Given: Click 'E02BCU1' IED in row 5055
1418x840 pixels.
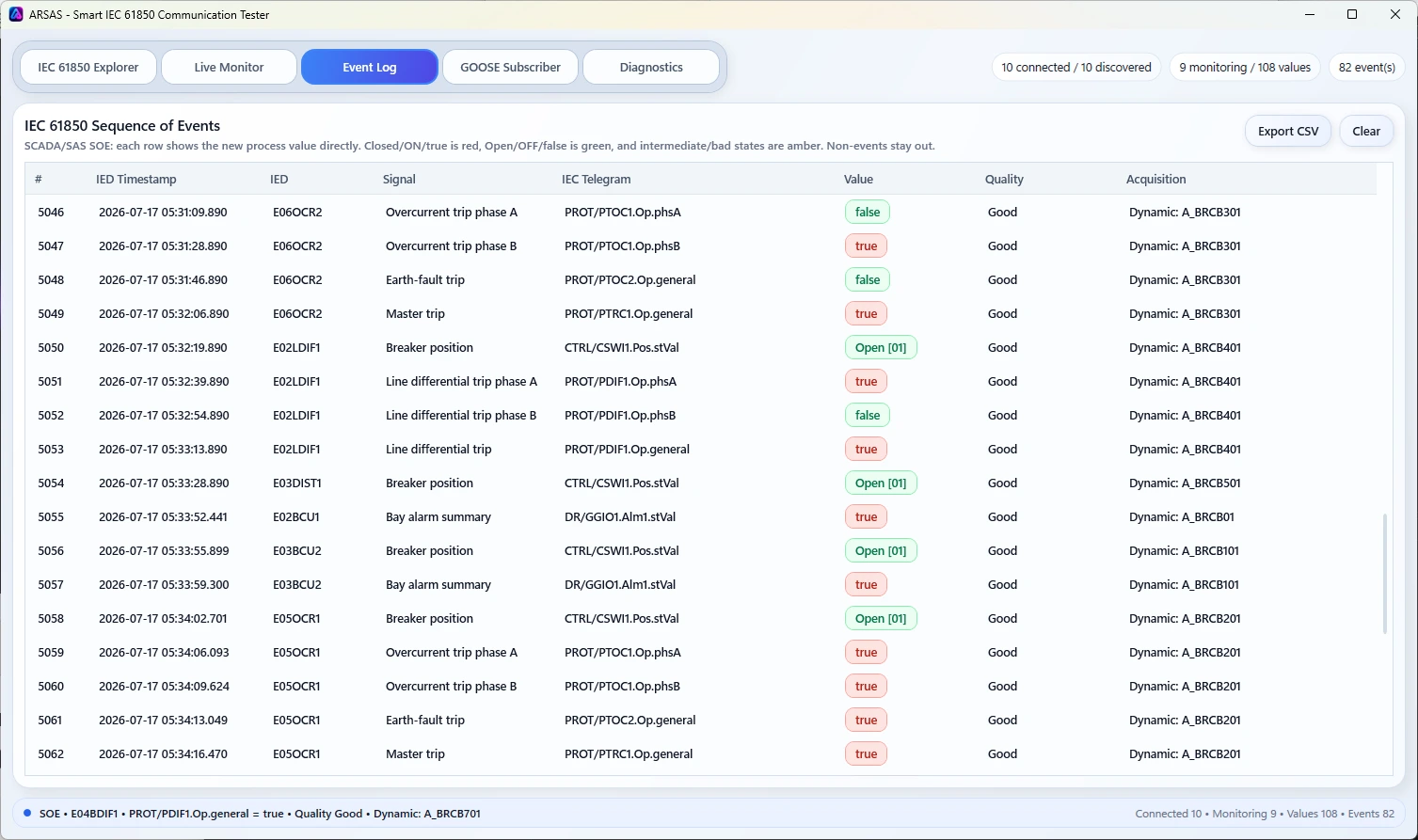Looking at the screenshot, I should coord(296,516).
